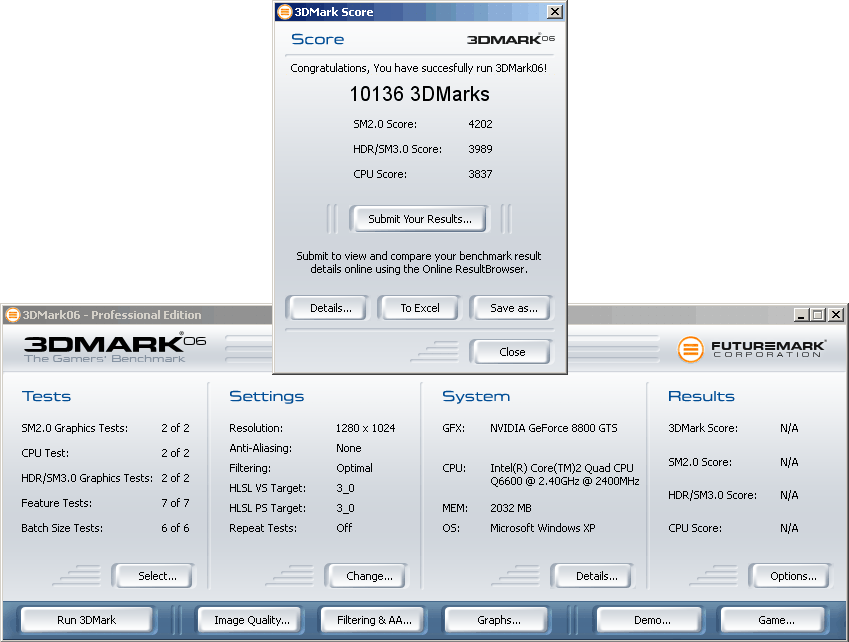Open Filtering & AA... settings

pos(374,620)
